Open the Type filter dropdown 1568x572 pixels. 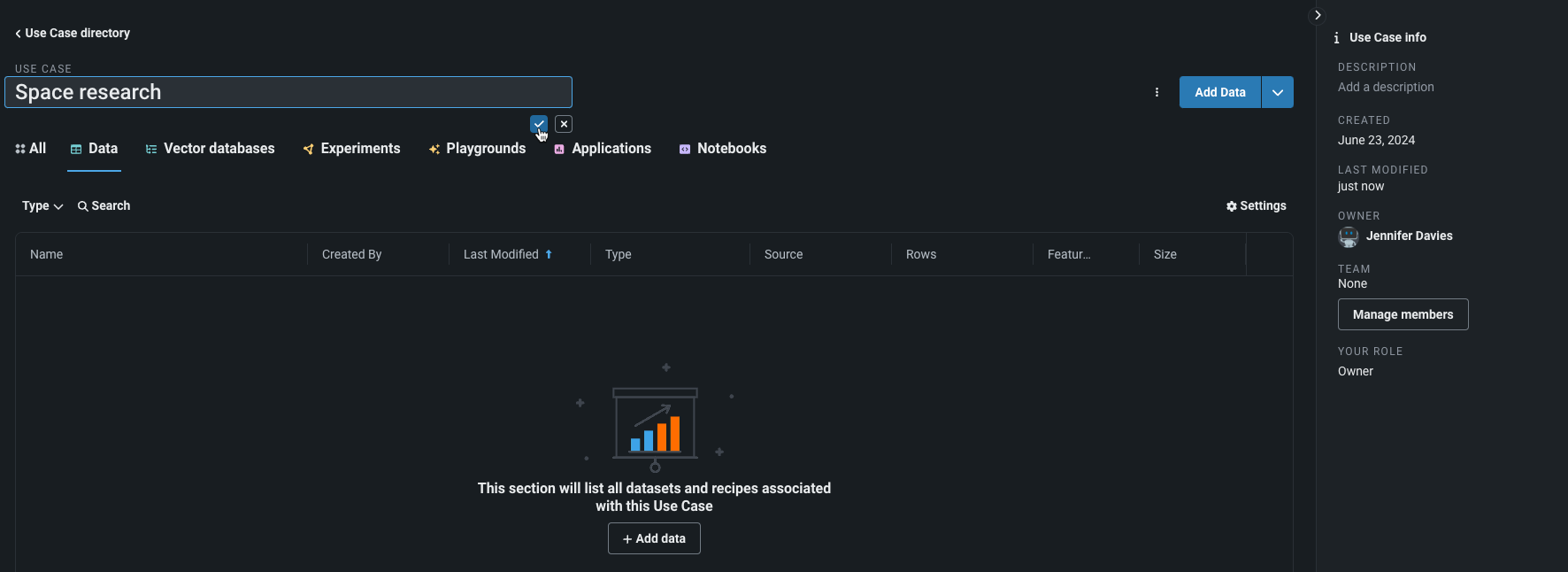tap(42, 206)
